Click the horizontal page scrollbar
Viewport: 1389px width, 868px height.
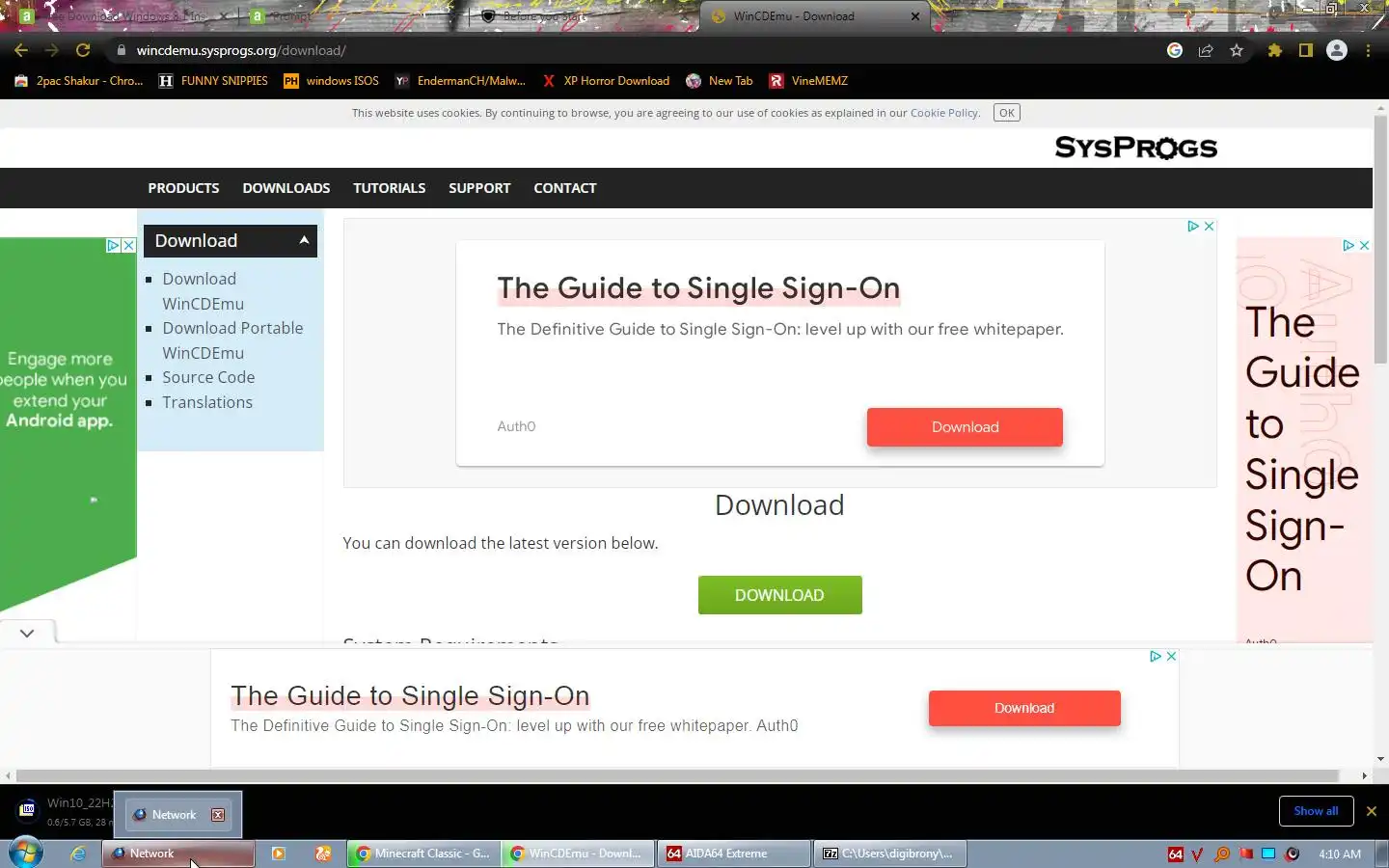pos(677,775)
